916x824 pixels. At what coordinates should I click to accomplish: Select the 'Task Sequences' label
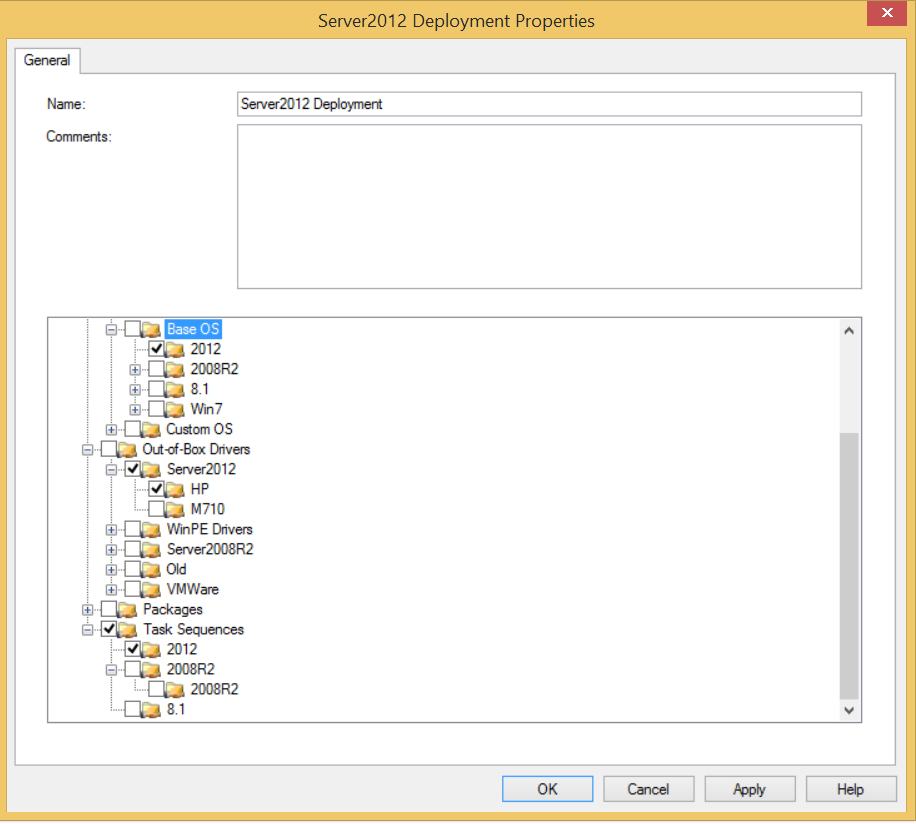pos(193,630)
